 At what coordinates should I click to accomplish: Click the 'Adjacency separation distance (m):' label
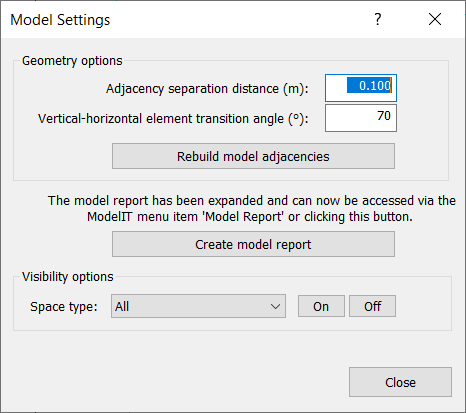pos(207,89)
